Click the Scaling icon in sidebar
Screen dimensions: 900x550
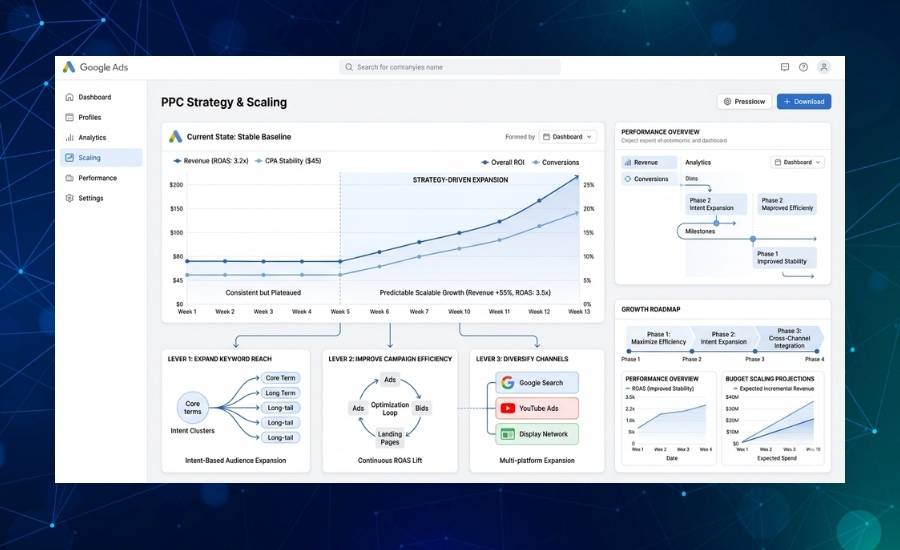[69, 157]
